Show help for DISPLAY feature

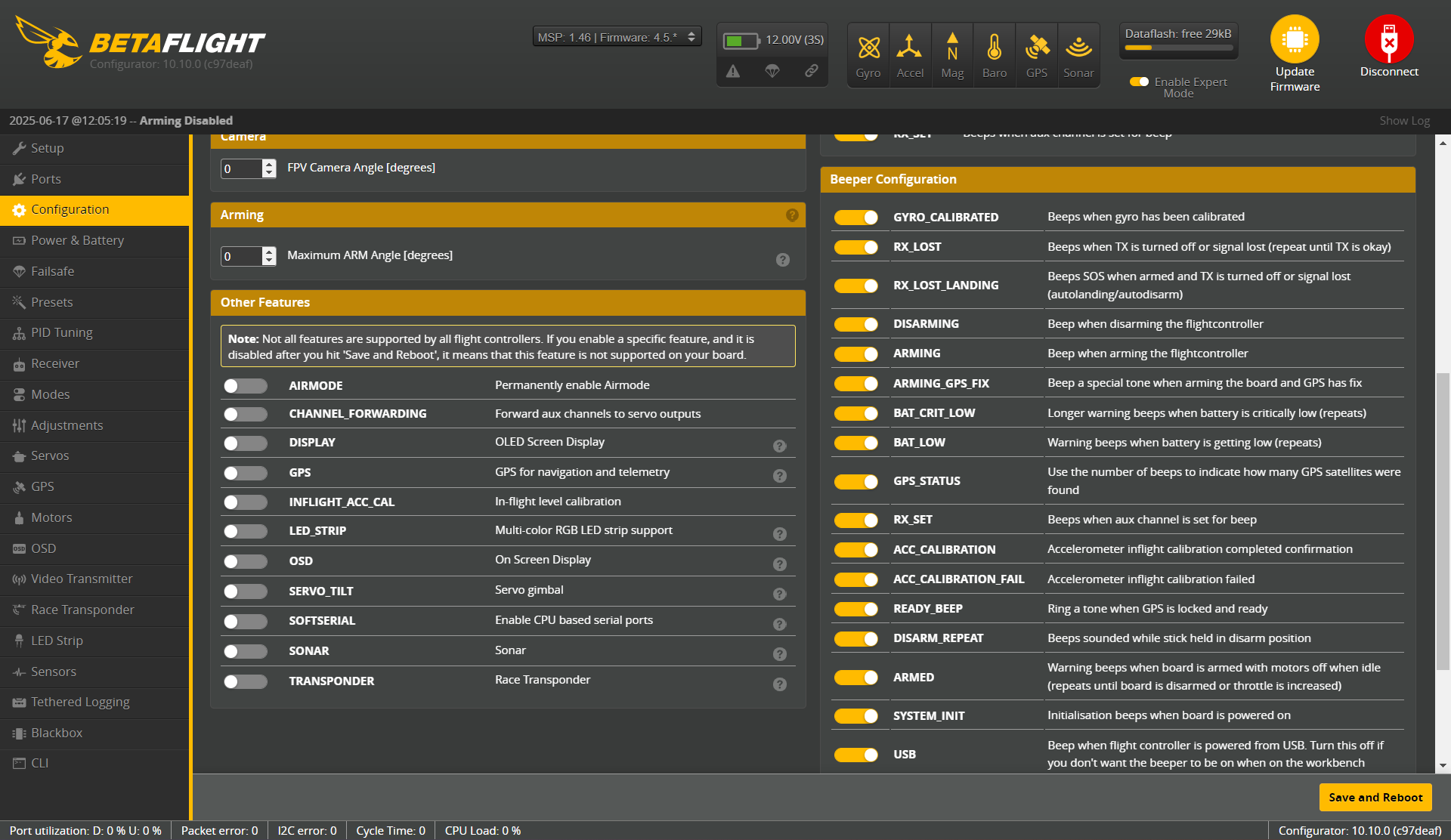(x=780, y=446)
